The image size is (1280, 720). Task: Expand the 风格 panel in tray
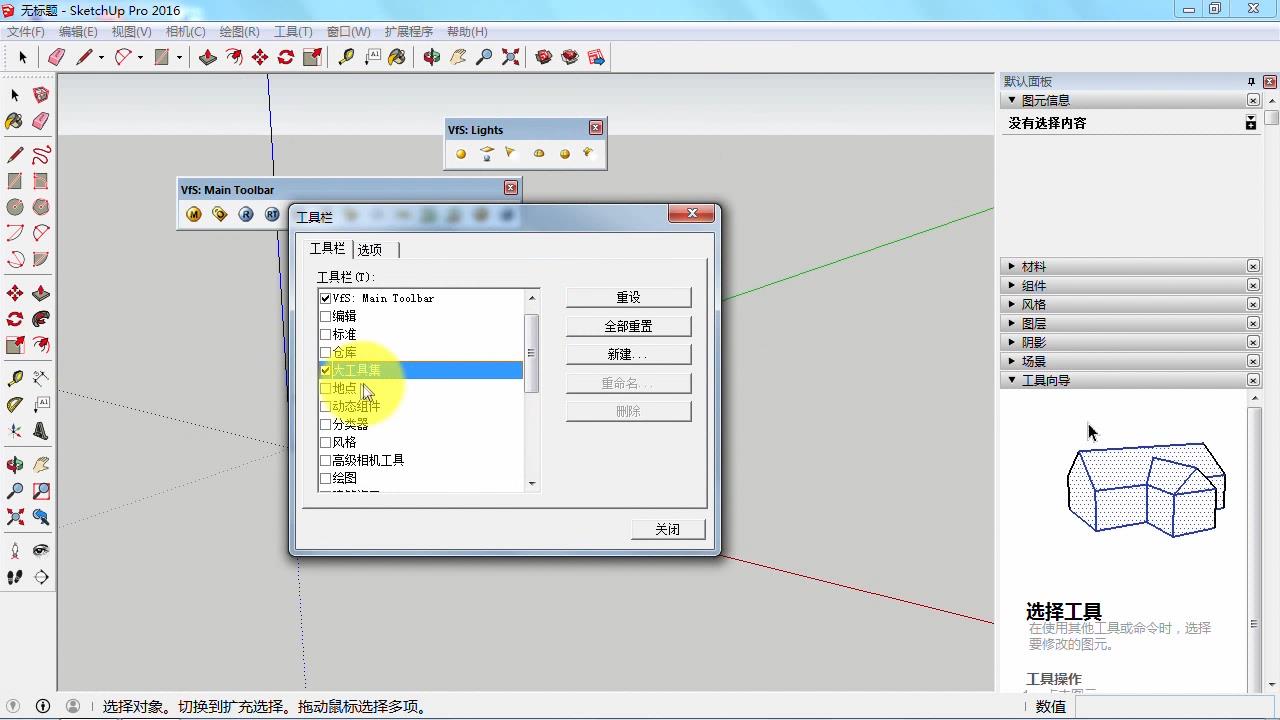pos(1012,304)
